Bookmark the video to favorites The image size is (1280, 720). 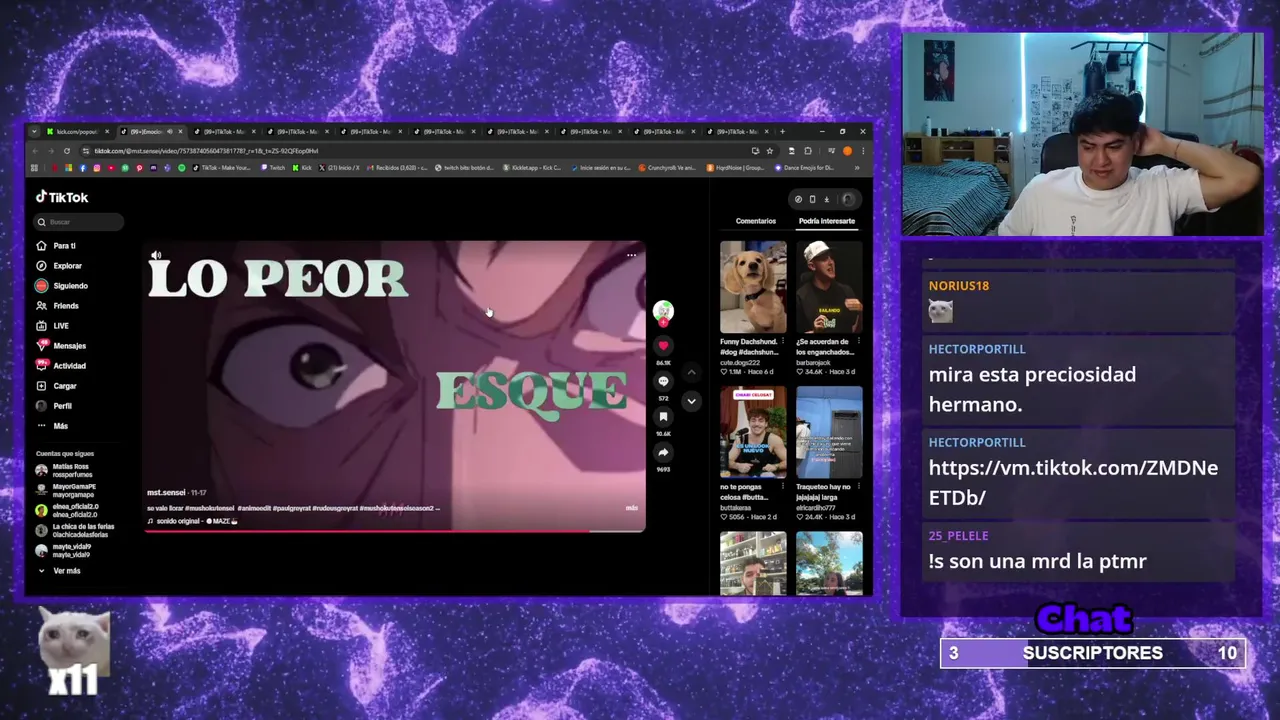tap(663, 417)
